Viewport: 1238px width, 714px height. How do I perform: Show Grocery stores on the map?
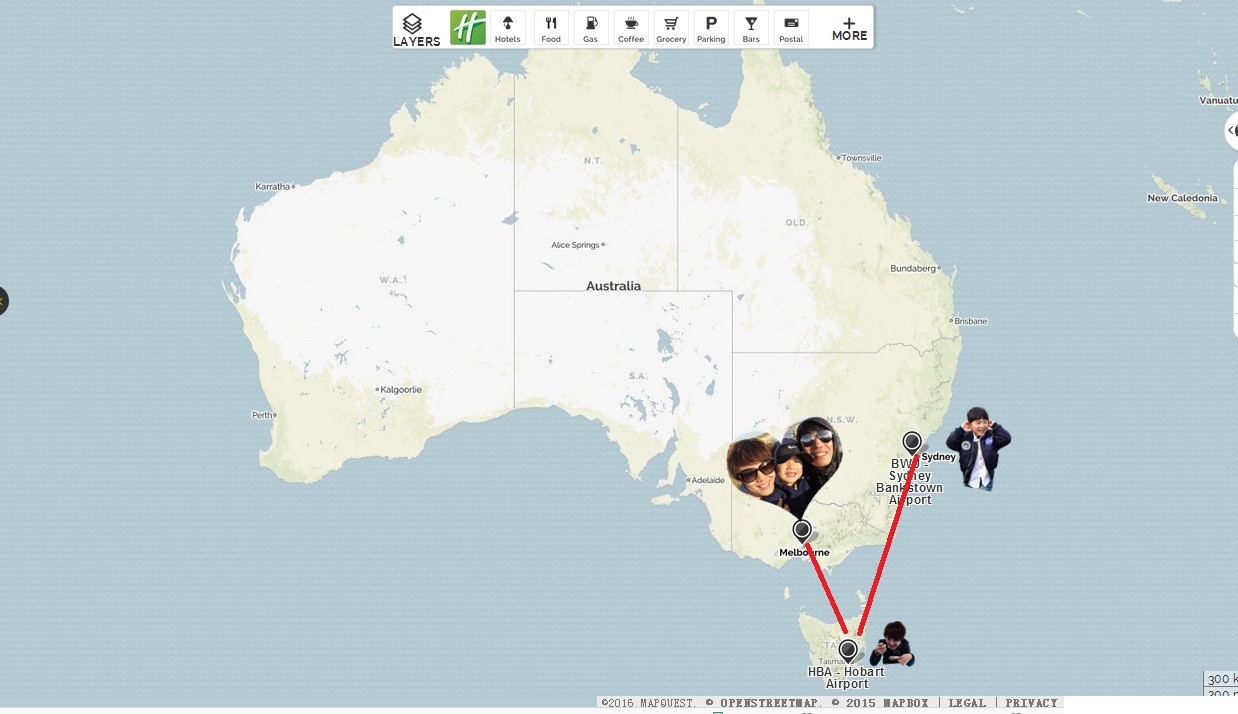(671, 28)
